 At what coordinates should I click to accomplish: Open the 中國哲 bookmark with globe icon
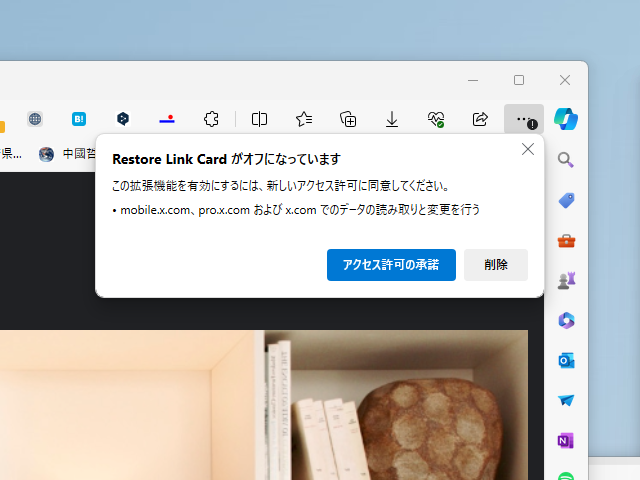(x=67, y=154)
